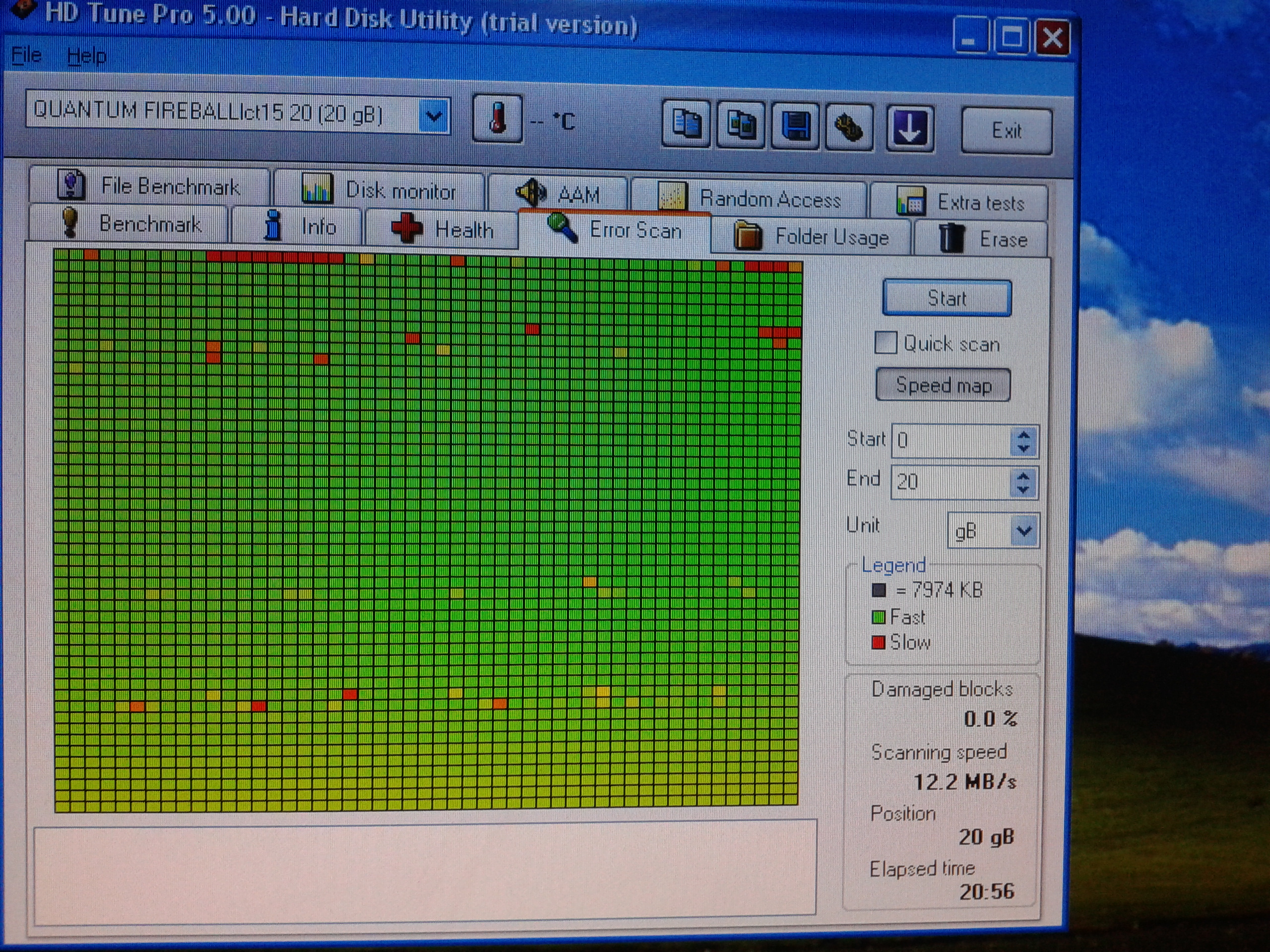Click the green Fast legend swatch
The width and height of the screenshot is (1270, 952).
point(878,617)
